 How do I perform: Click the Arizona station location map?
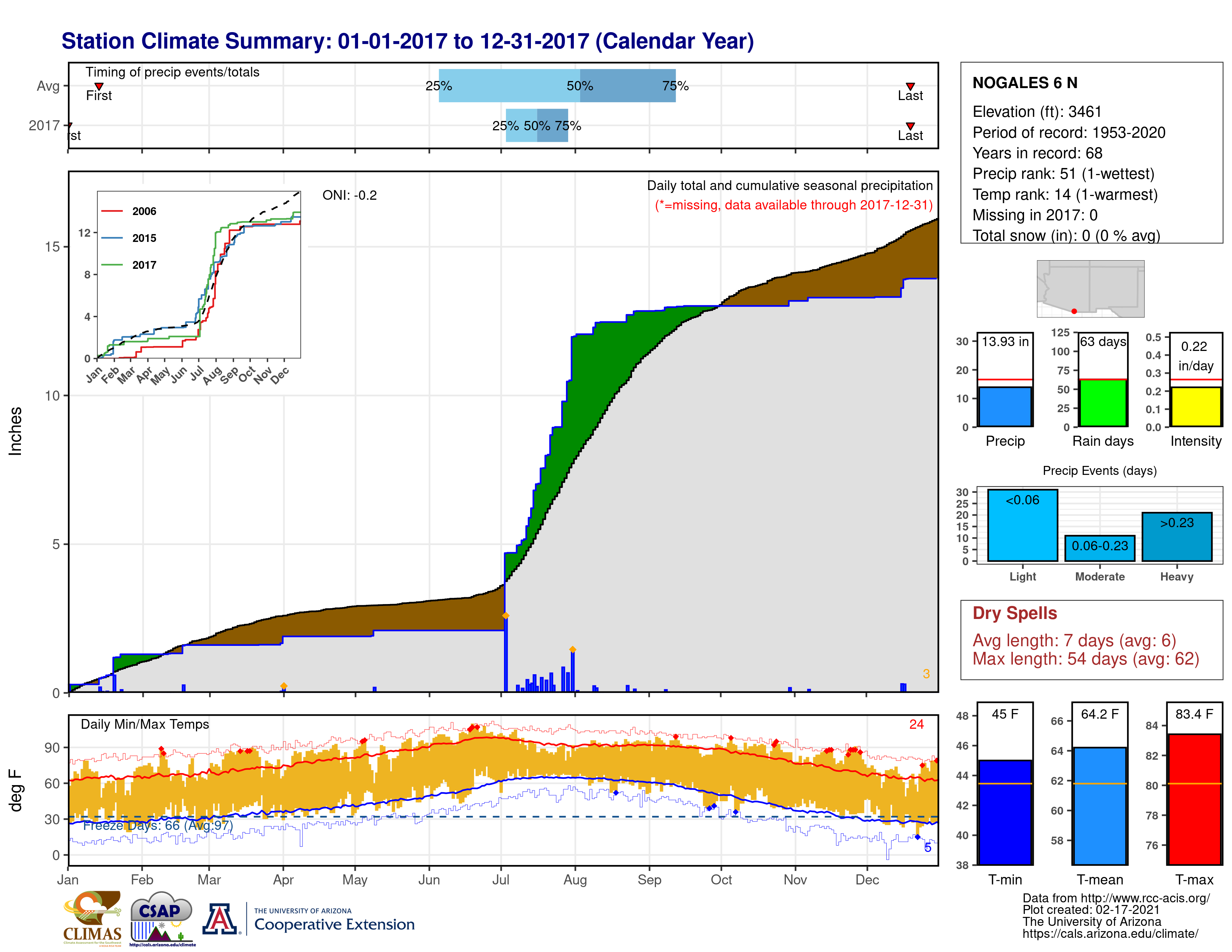(1091, 289)
